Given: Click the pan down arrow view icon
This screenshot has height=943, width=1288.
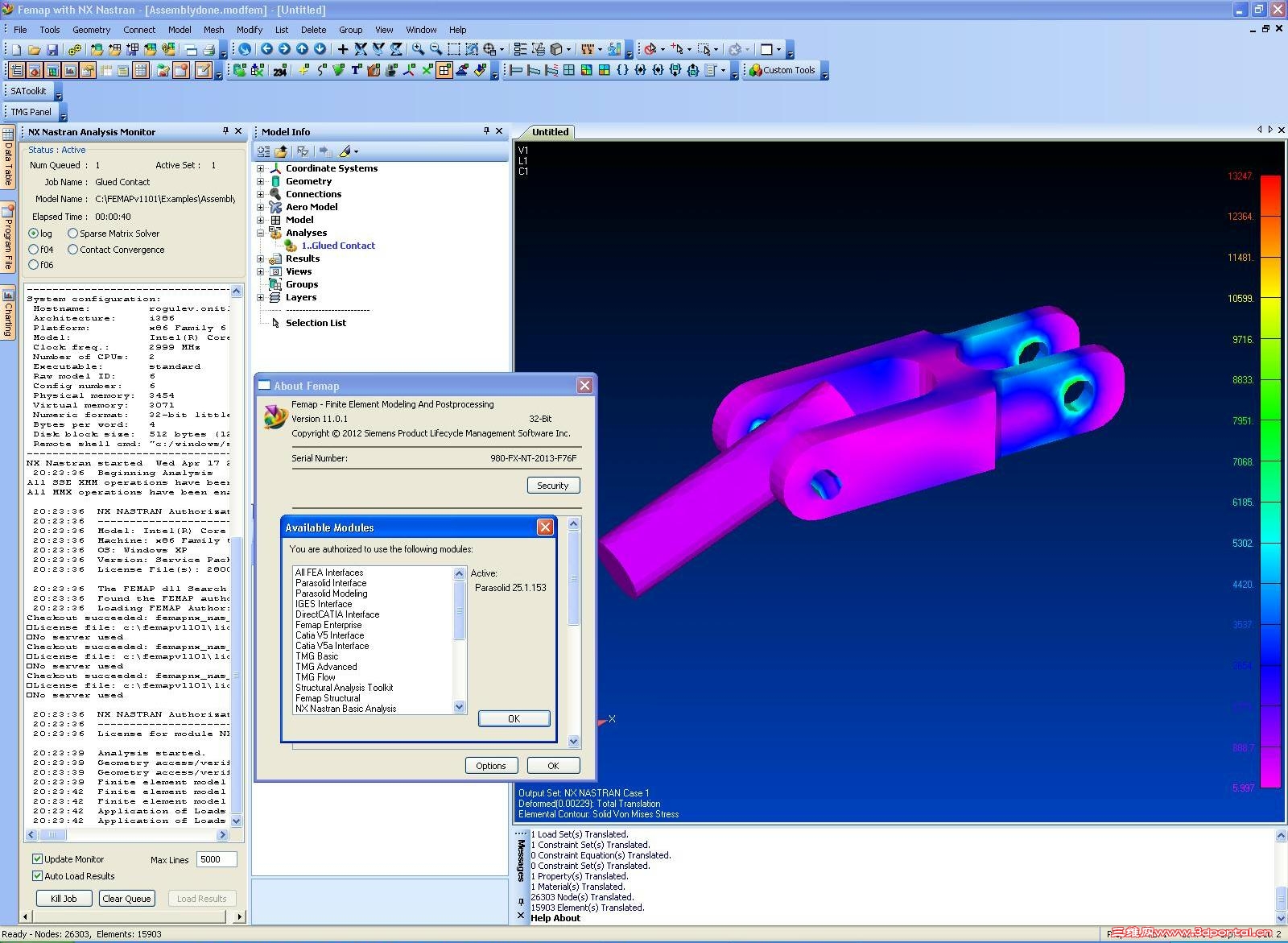Looking at the screenshot, I should click(x=320, y=49).
